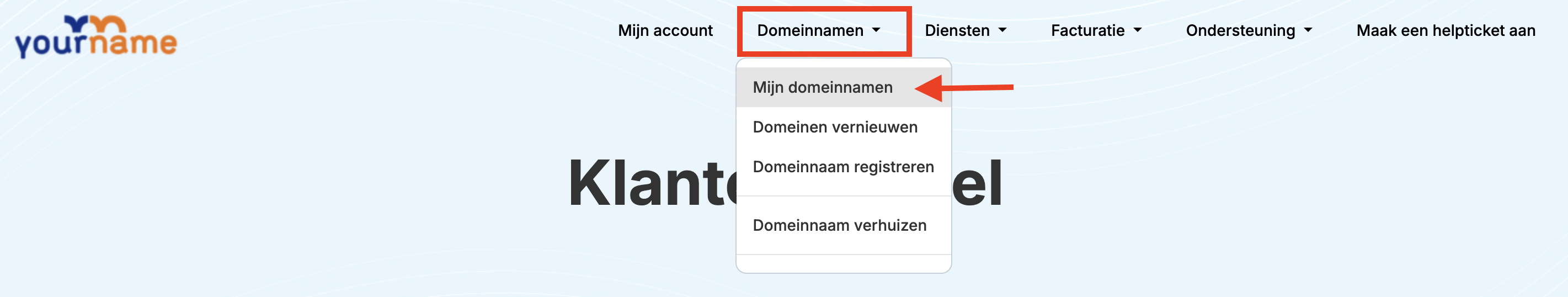Click the yourname logo wordmark

point(95,44)
